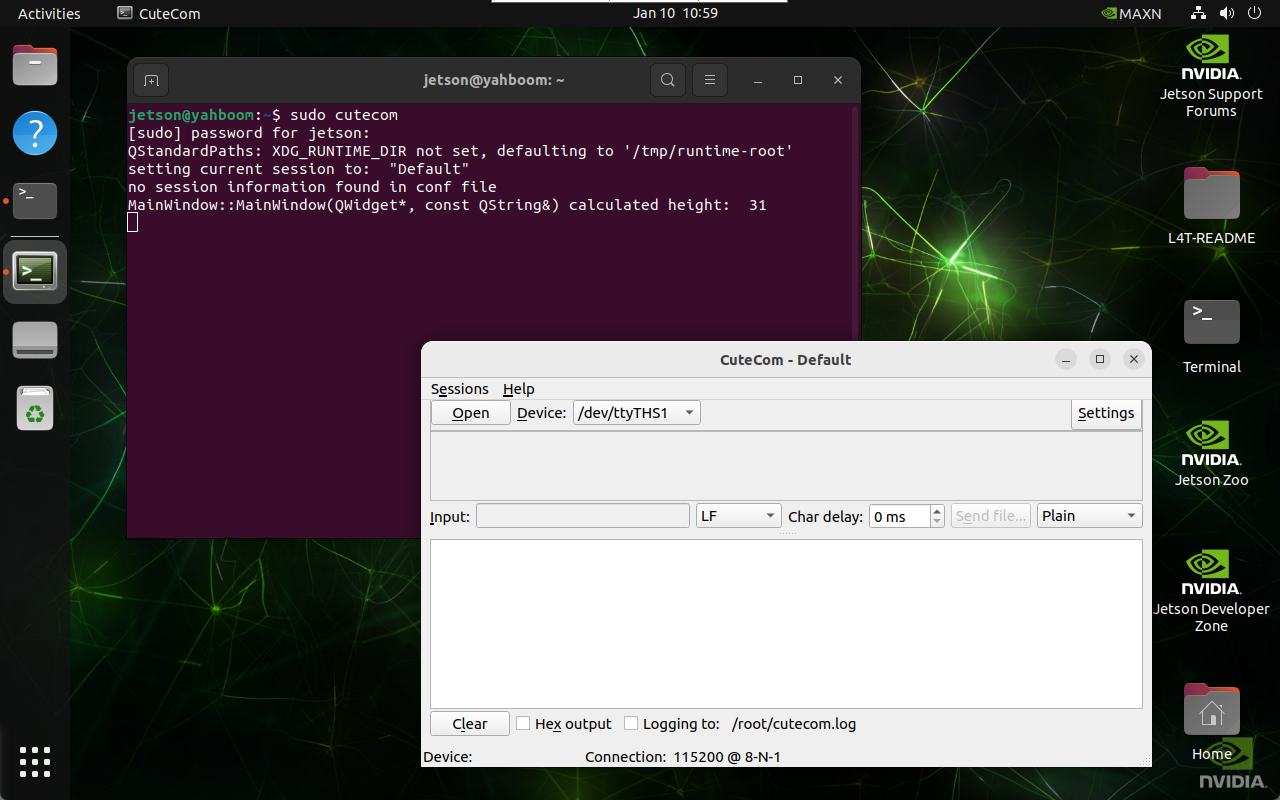Click the terminal title 'jetson@yahboom: ~'
Screen dimensions: 1280x800
click(x=494, y=80)
